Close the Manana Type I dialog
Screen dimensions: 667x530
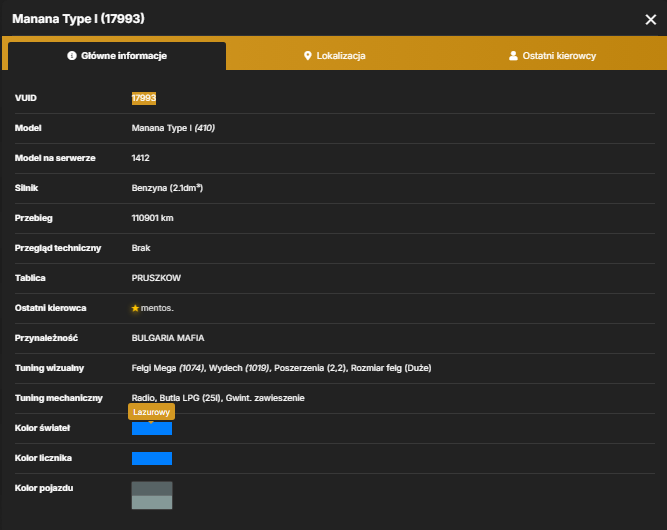coord(650,20)
